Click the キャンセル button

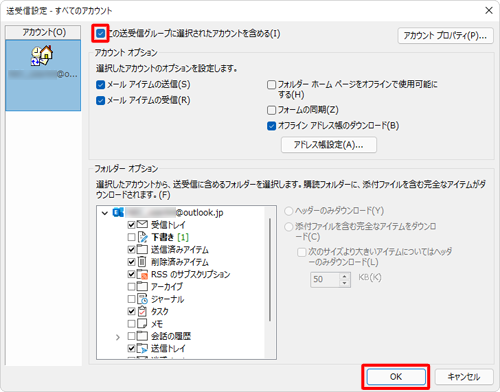pos(464,377)
